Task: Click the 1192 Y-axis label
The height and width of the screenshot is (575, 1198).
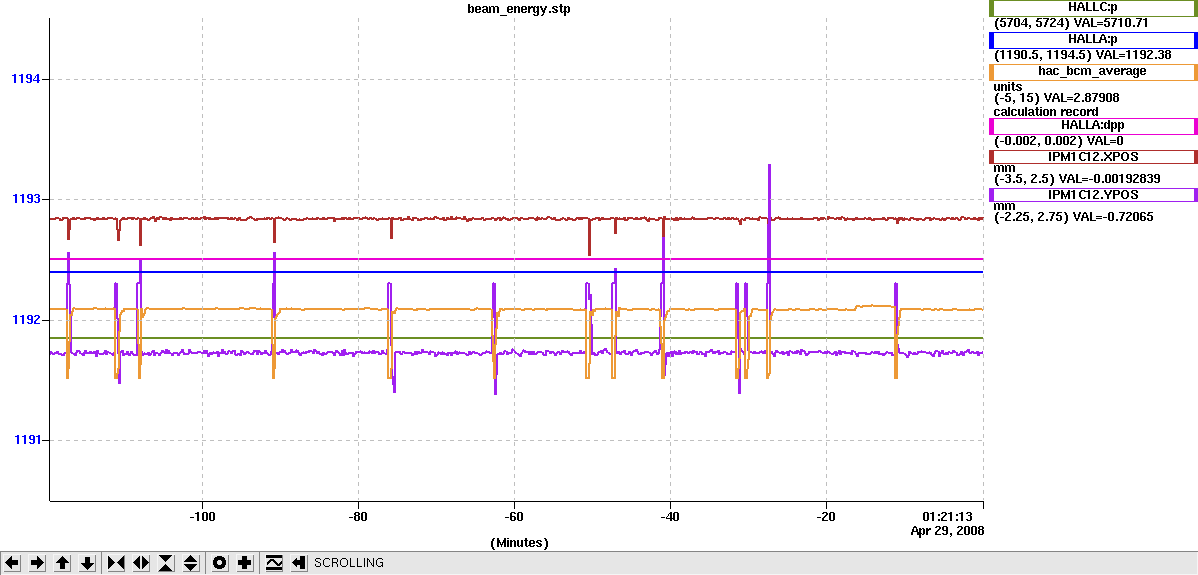Action: click(x=25, y=320)
